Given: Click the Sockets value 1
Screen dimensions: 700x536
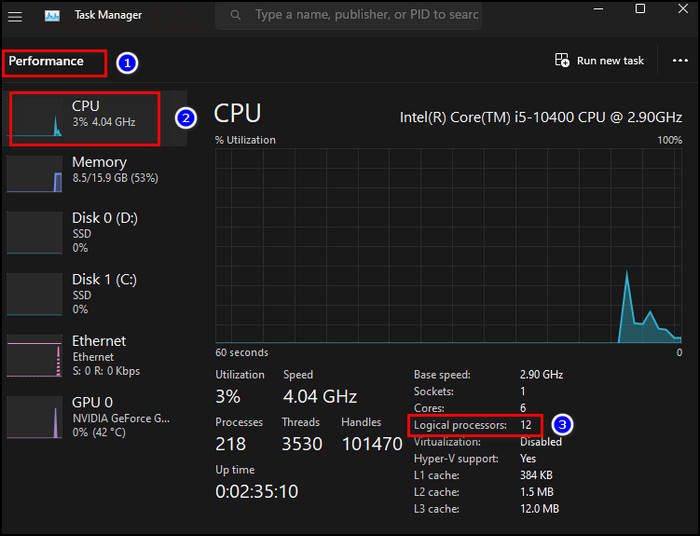Looking at the screenshot, I should pyautogui.click(x=523, y=391).
